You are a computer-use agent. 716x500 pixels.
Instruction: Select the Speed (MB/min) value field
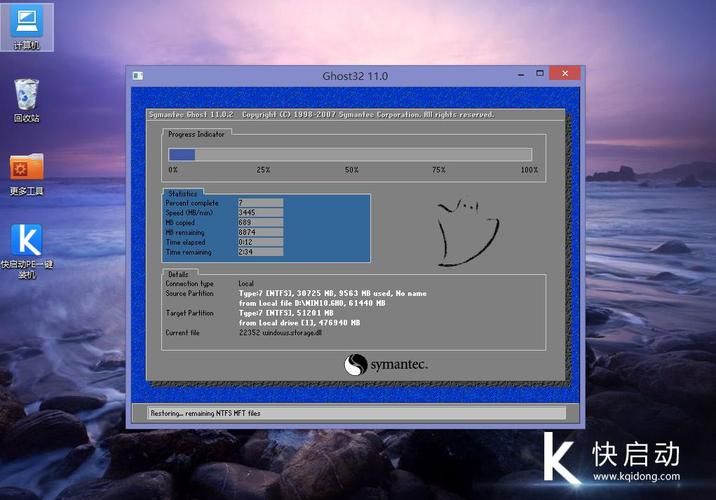(x=260, y=213)
